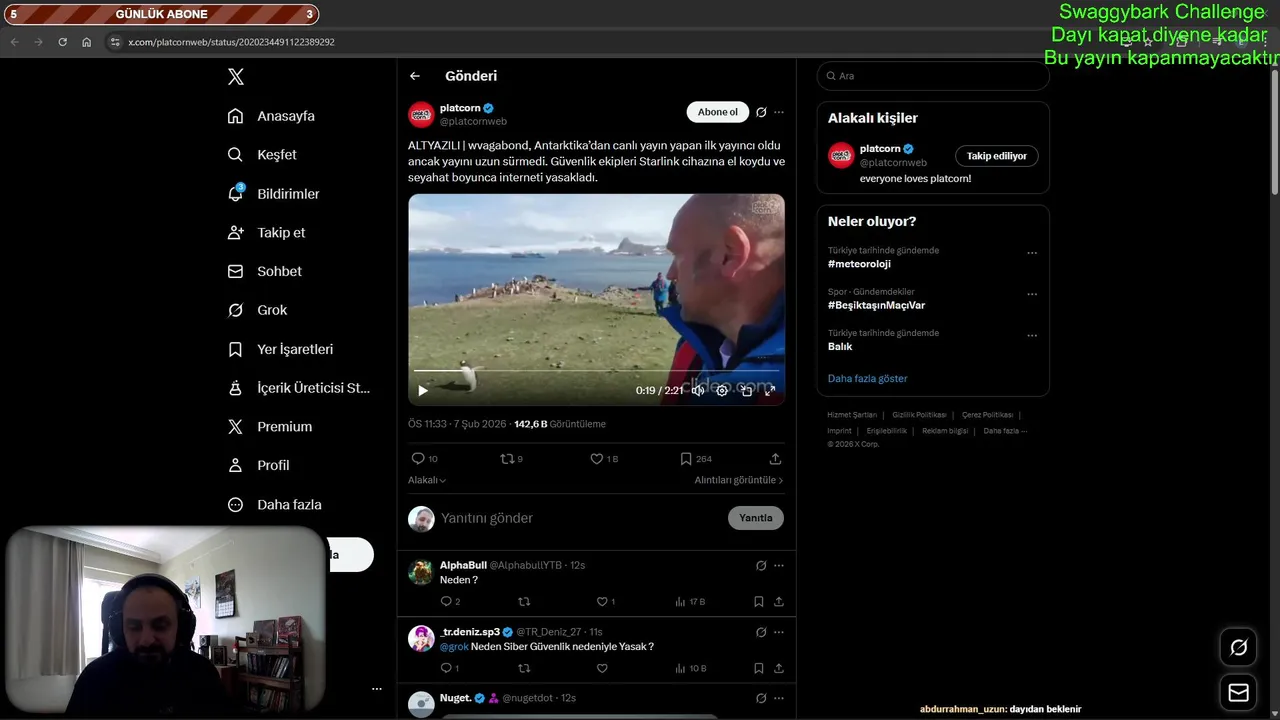This screenshot has height=720, width=1280.
Task: Open Hizmet Şartları footer link
Action: (852, 415)
